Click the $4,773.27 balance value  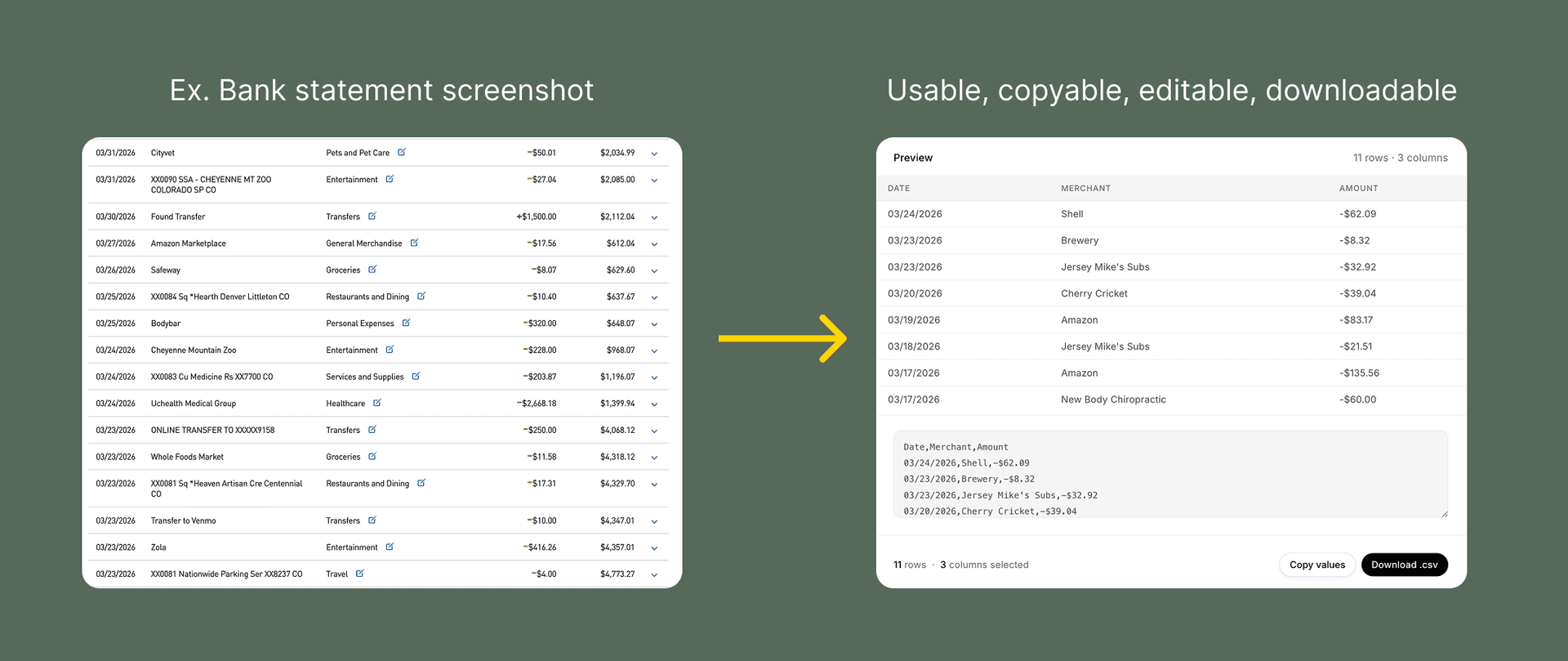[617, 574]
